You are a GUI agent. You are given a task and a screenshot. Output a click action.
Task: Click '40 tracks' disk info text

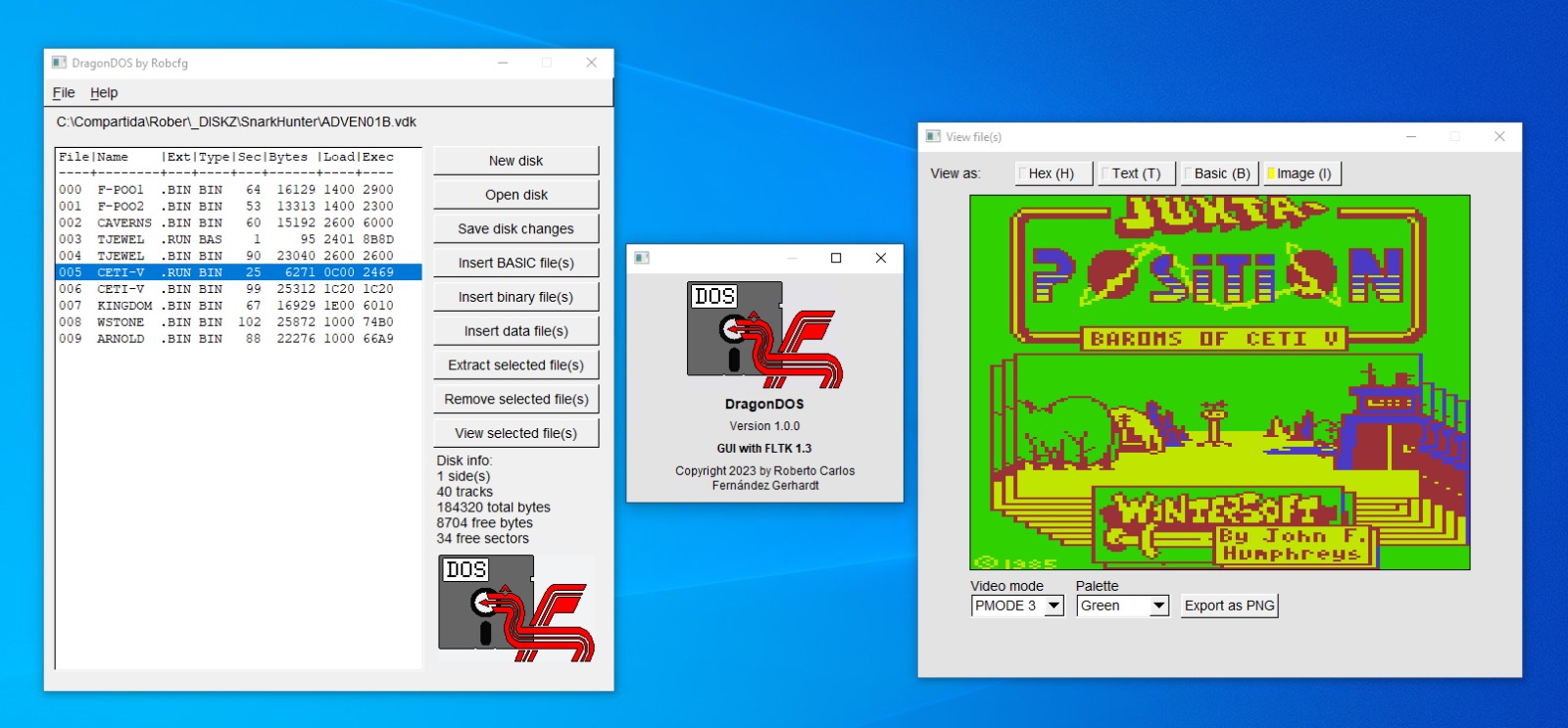(465, 492)
